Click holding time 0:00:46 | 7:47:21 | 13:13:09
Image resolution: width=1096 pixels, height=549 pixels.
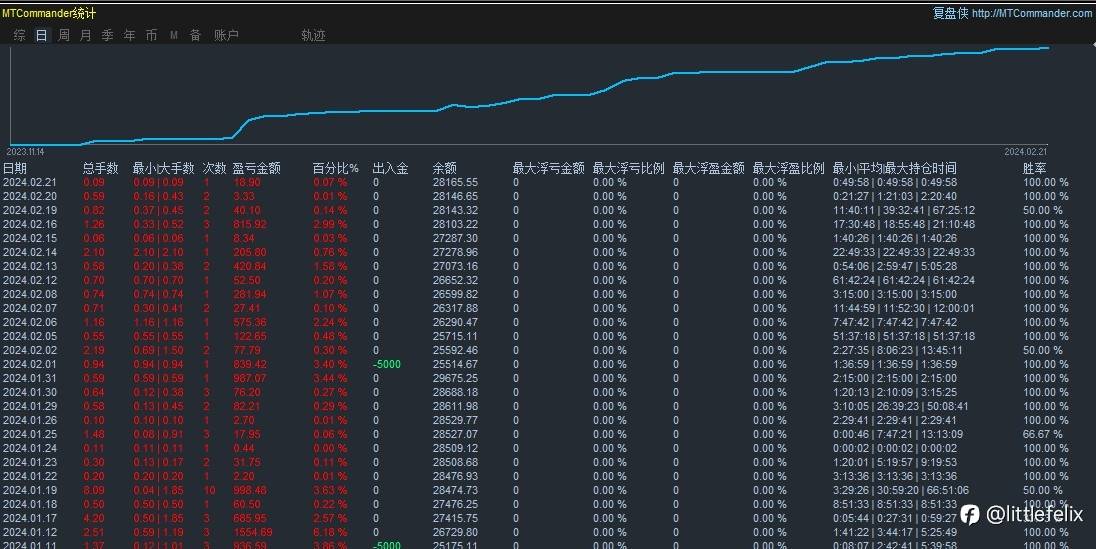click(x=897, y=434)
